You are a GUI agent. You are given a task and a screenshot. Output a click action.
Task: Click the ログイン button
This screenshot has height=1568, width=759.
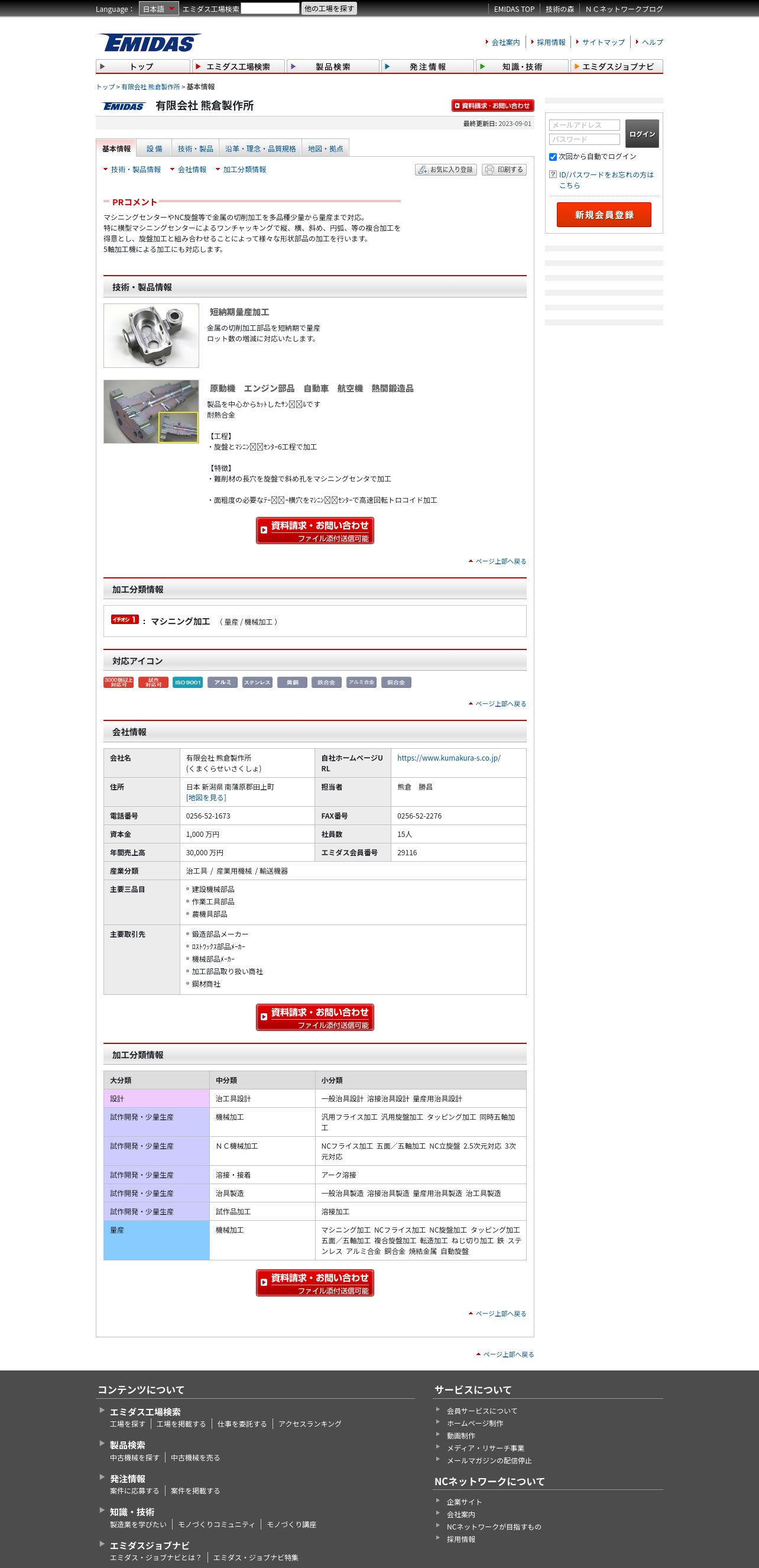(642, 133)
